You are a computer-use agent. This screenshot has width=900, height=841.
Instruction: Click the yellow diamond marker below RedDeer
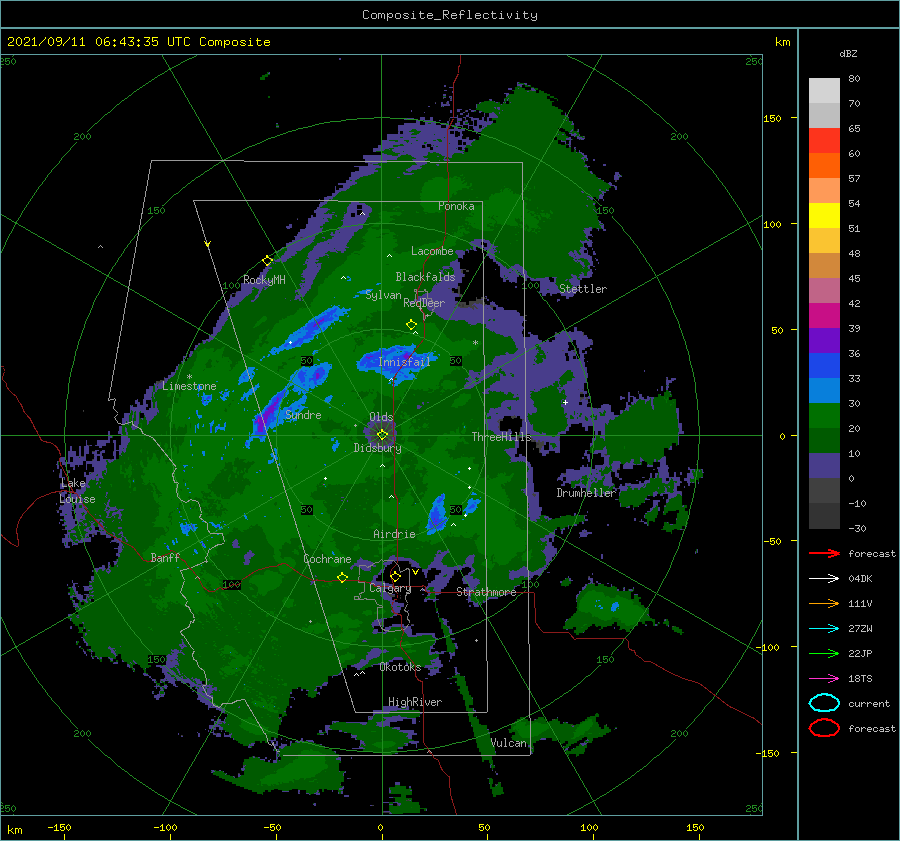click(411, 325)
